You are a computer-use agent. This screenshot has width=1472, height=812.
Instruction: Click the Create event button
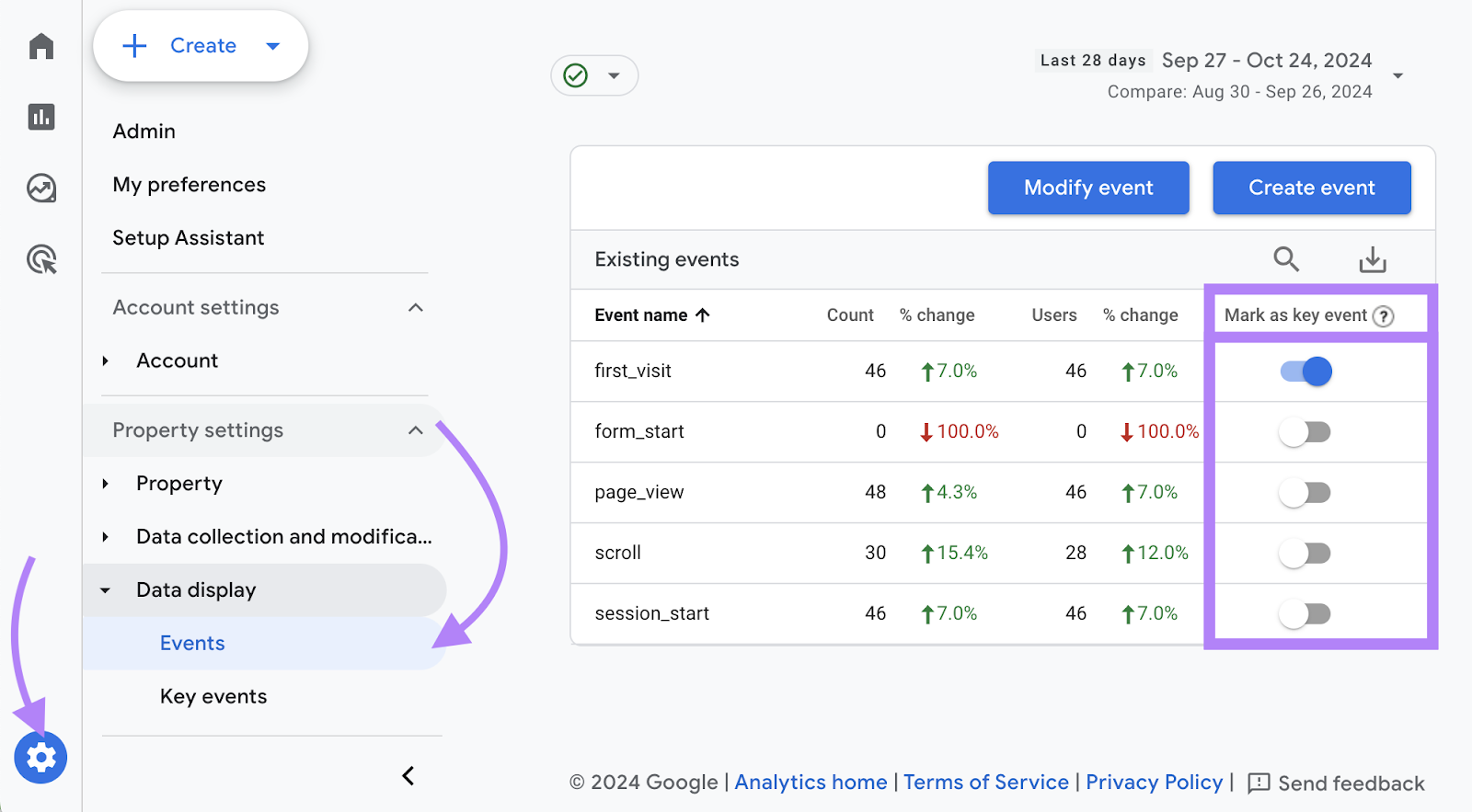click(1311, 188)
